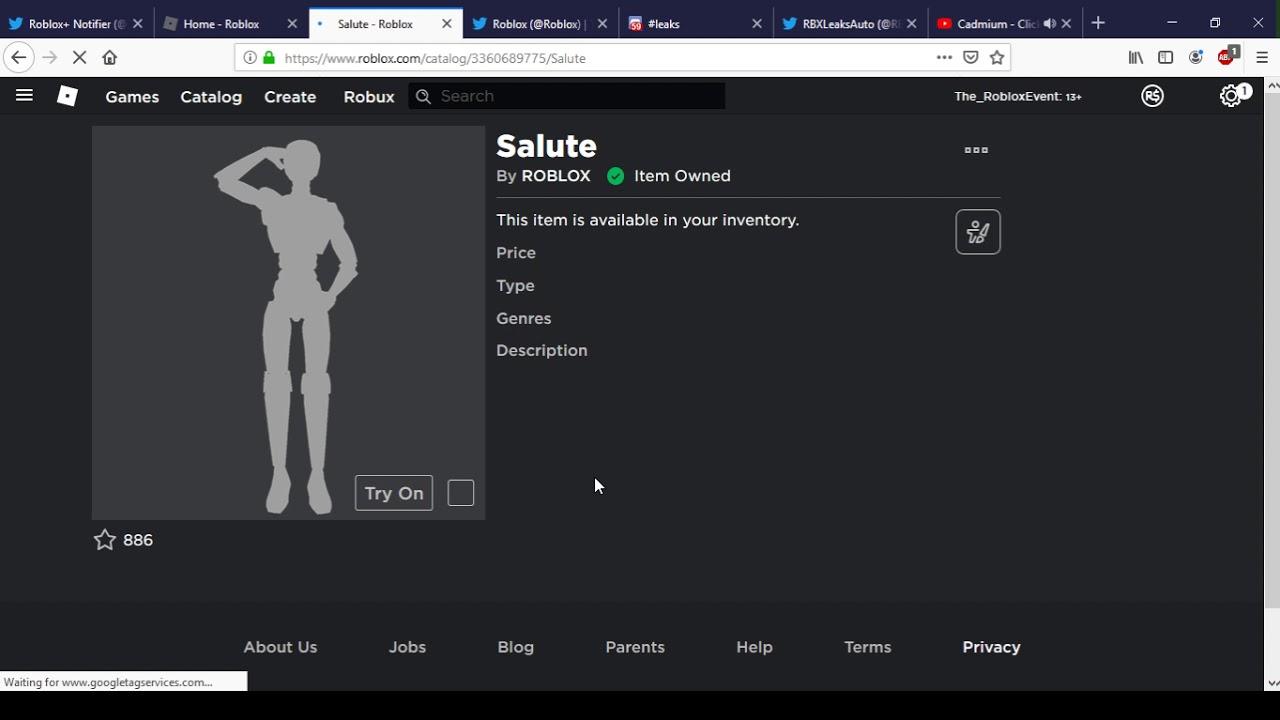The image size is (1280, 720).
Task: Open the Firefox Library icon
Action: point(1136,58)
